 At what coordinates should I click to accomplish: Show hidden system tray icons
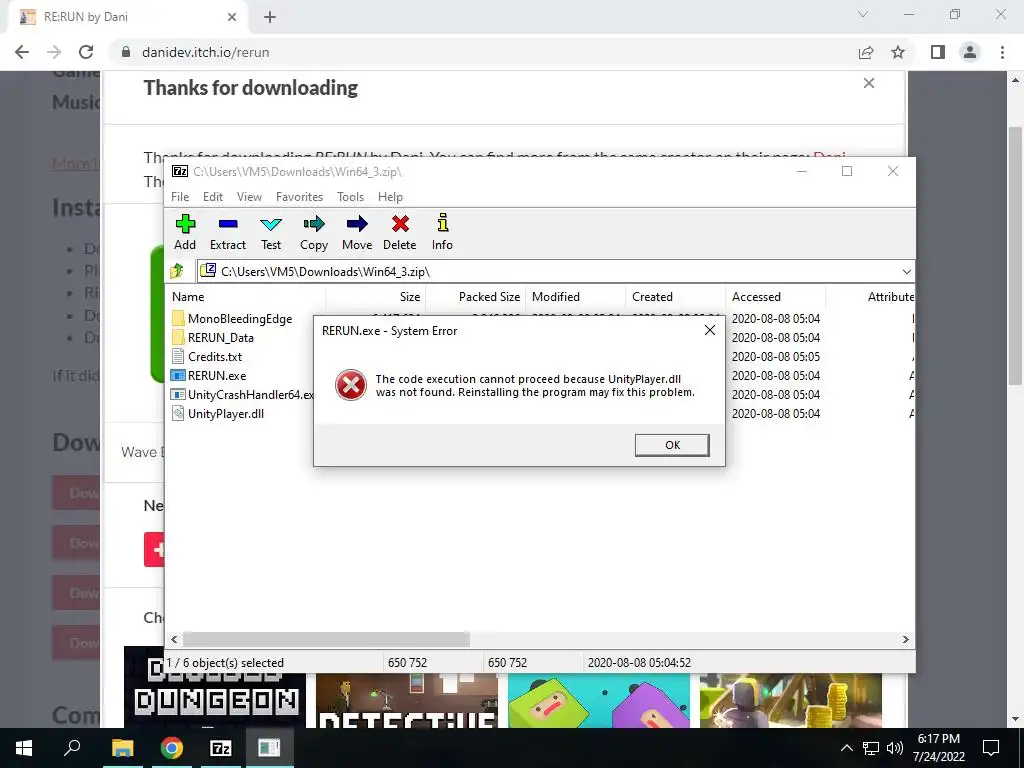846,748
